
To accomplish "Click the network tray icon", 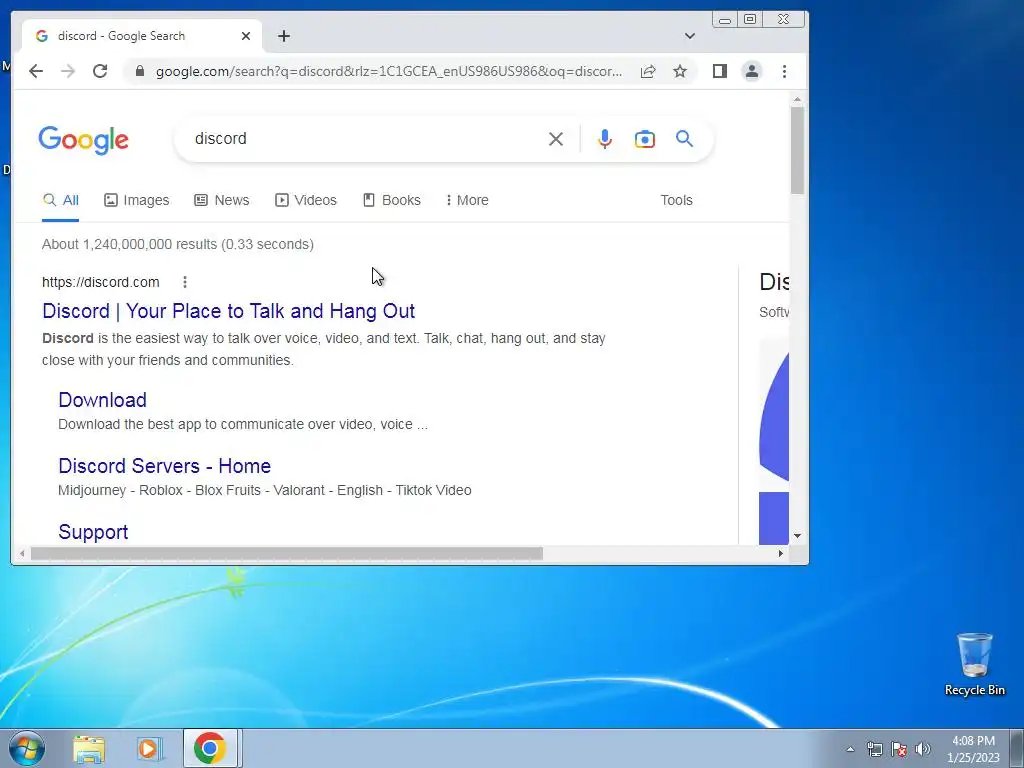I will 874,749.
